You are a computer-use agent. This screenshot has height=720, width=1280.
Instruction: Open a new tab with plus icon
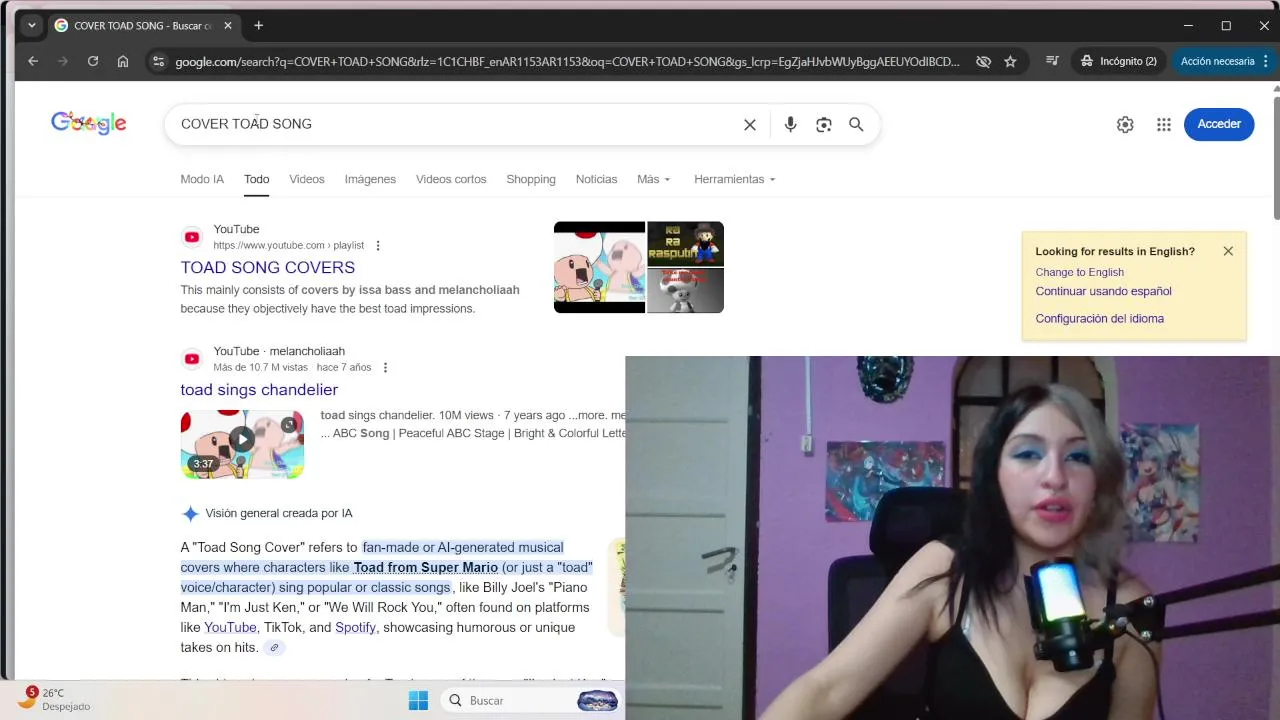pos(259,25)
